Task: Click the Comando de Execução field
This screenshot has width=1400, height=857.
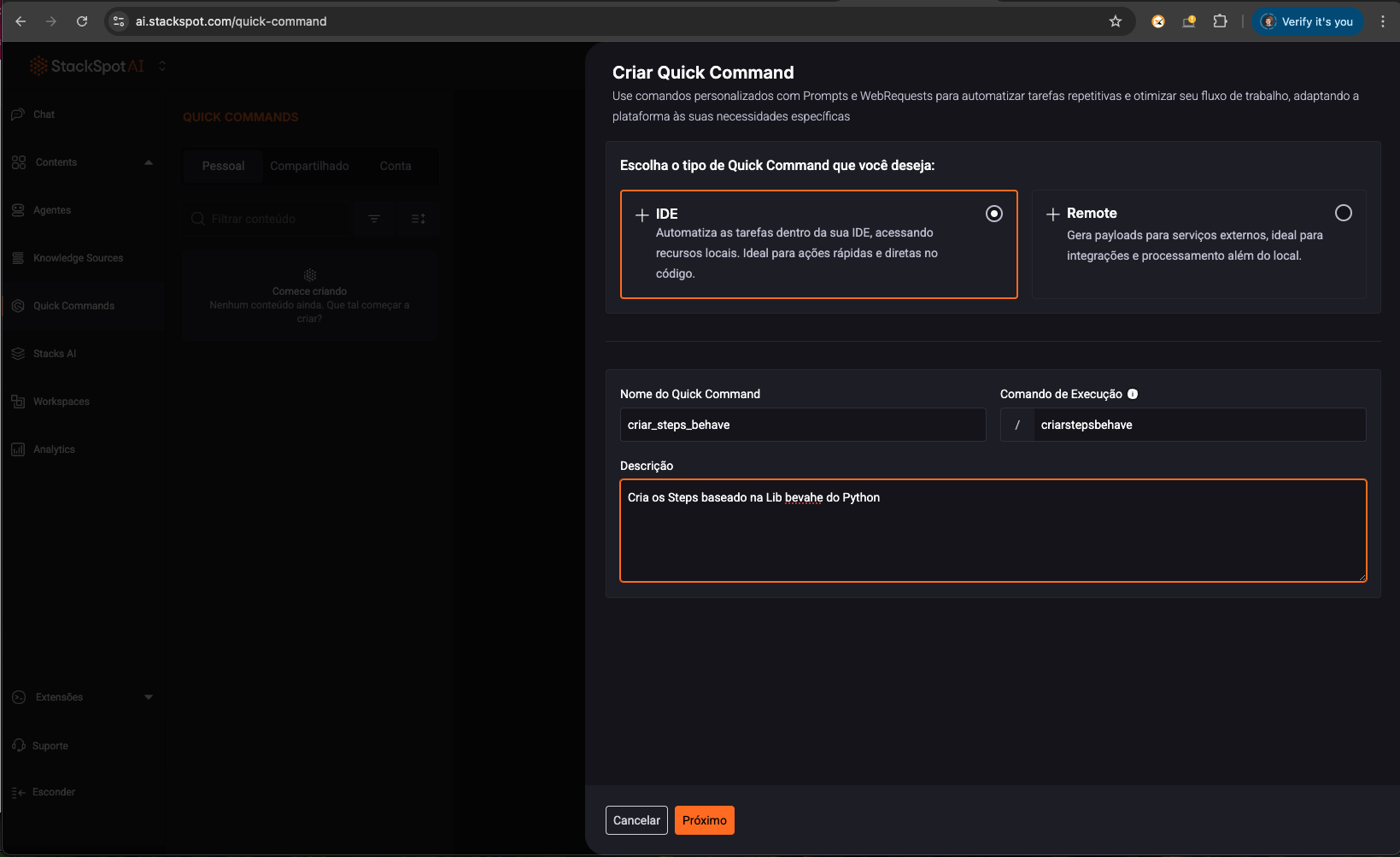Action: (1199, 425)
